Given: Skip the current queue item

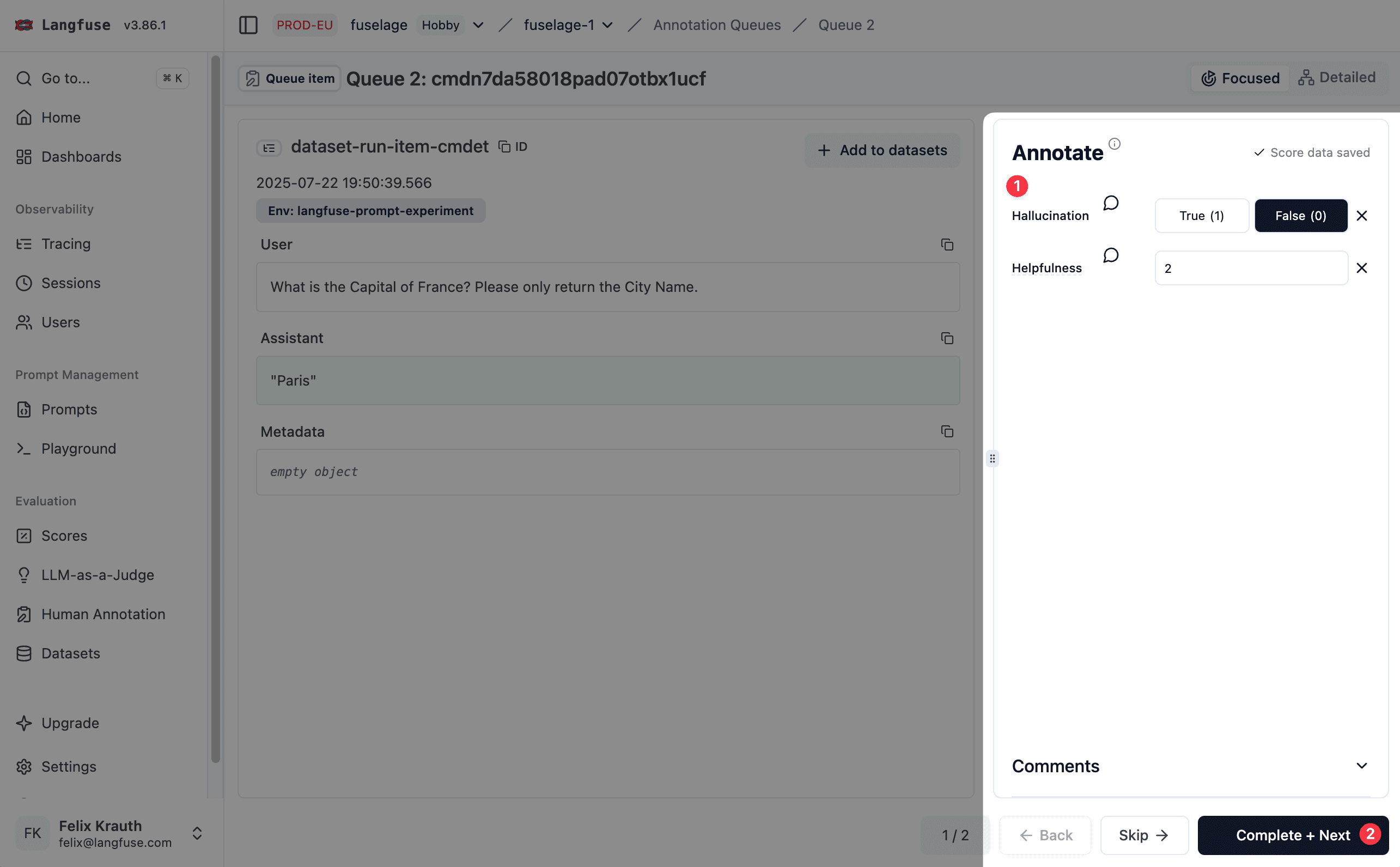Looking at the screenshot, I should point(1143,835).
